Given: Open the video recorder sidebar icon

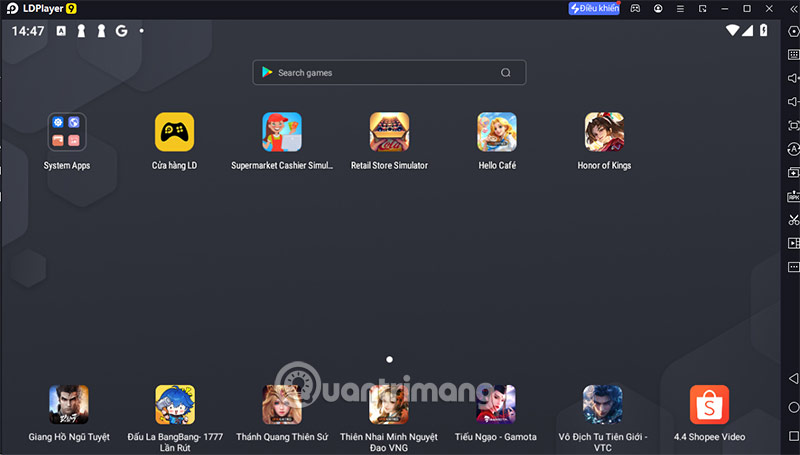Looking at the screenshot, I should pos(793,243).
